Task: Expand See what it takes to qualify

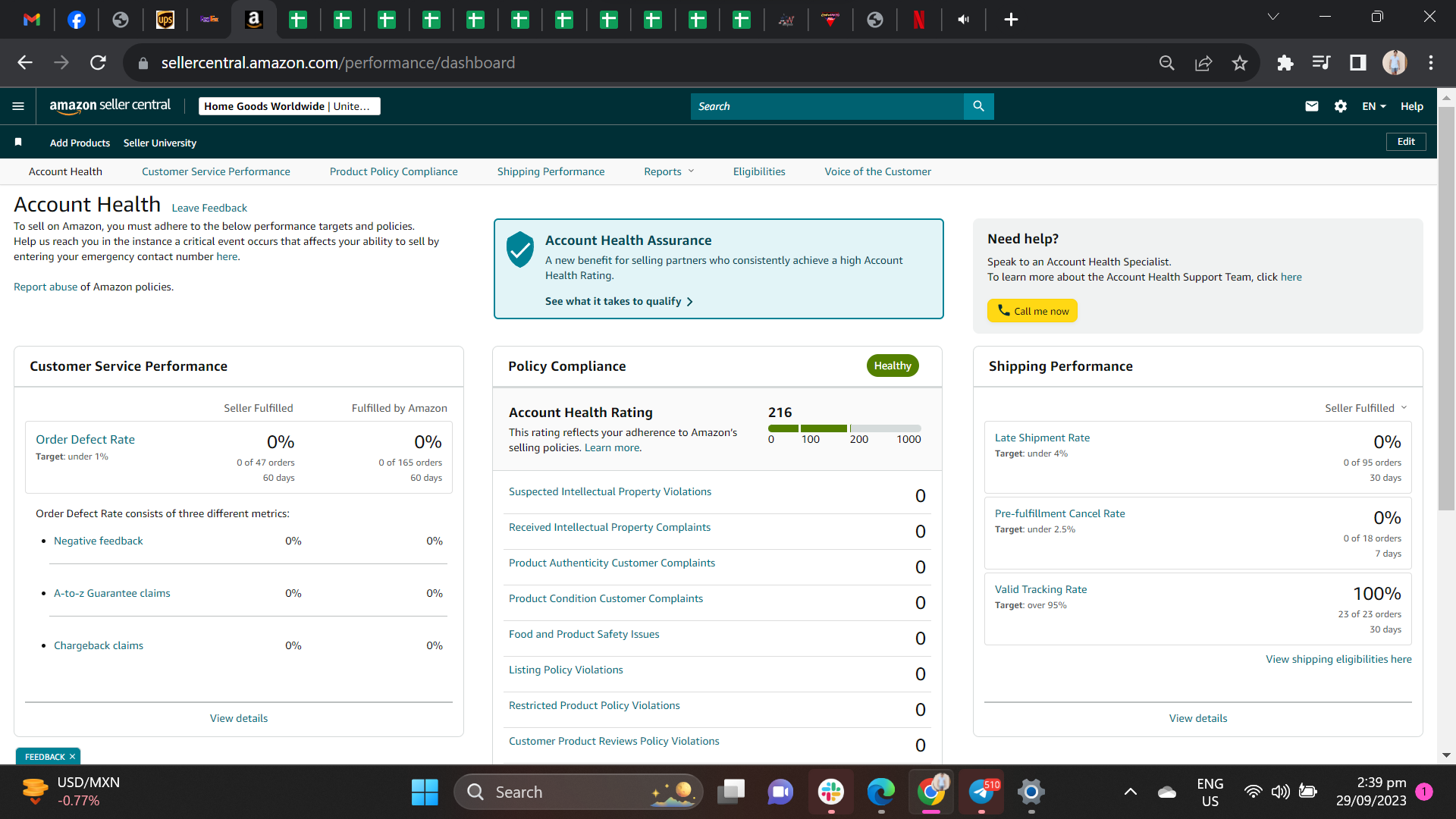Action: (619, 301)
